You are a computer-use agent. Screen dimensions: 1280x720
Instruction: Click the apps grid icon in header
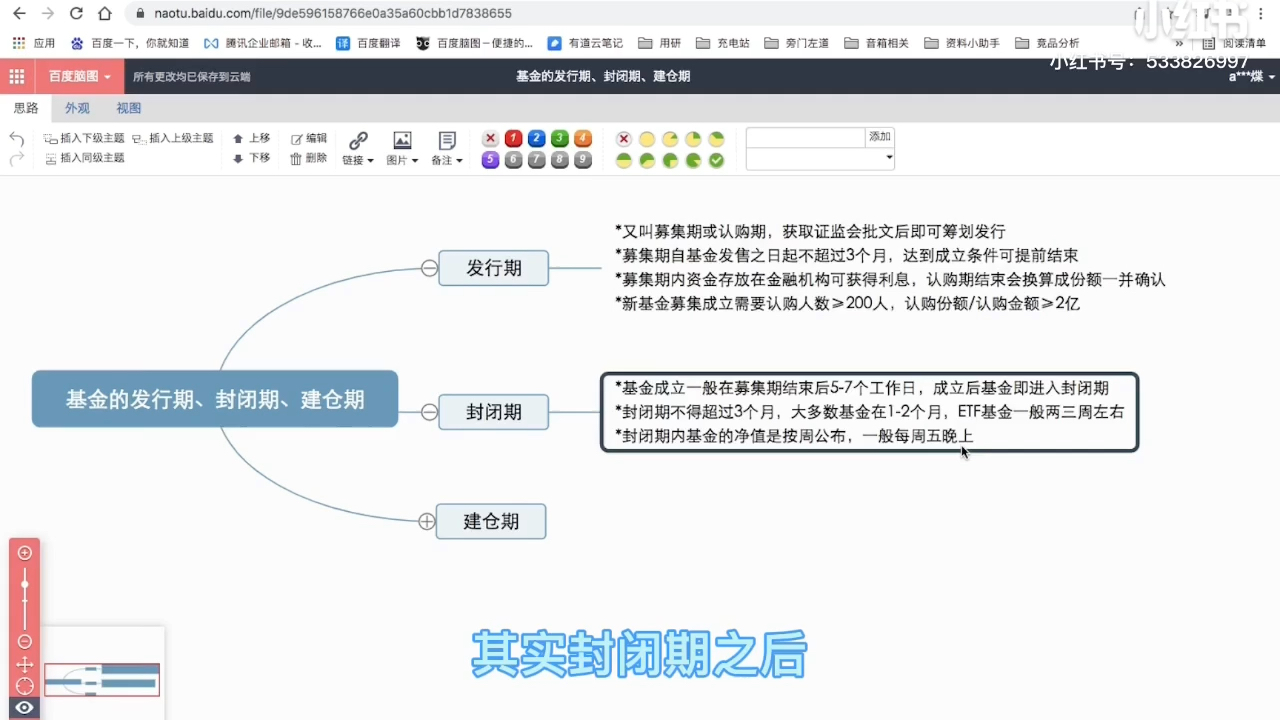pyautogui.click(x=17, y=76)
